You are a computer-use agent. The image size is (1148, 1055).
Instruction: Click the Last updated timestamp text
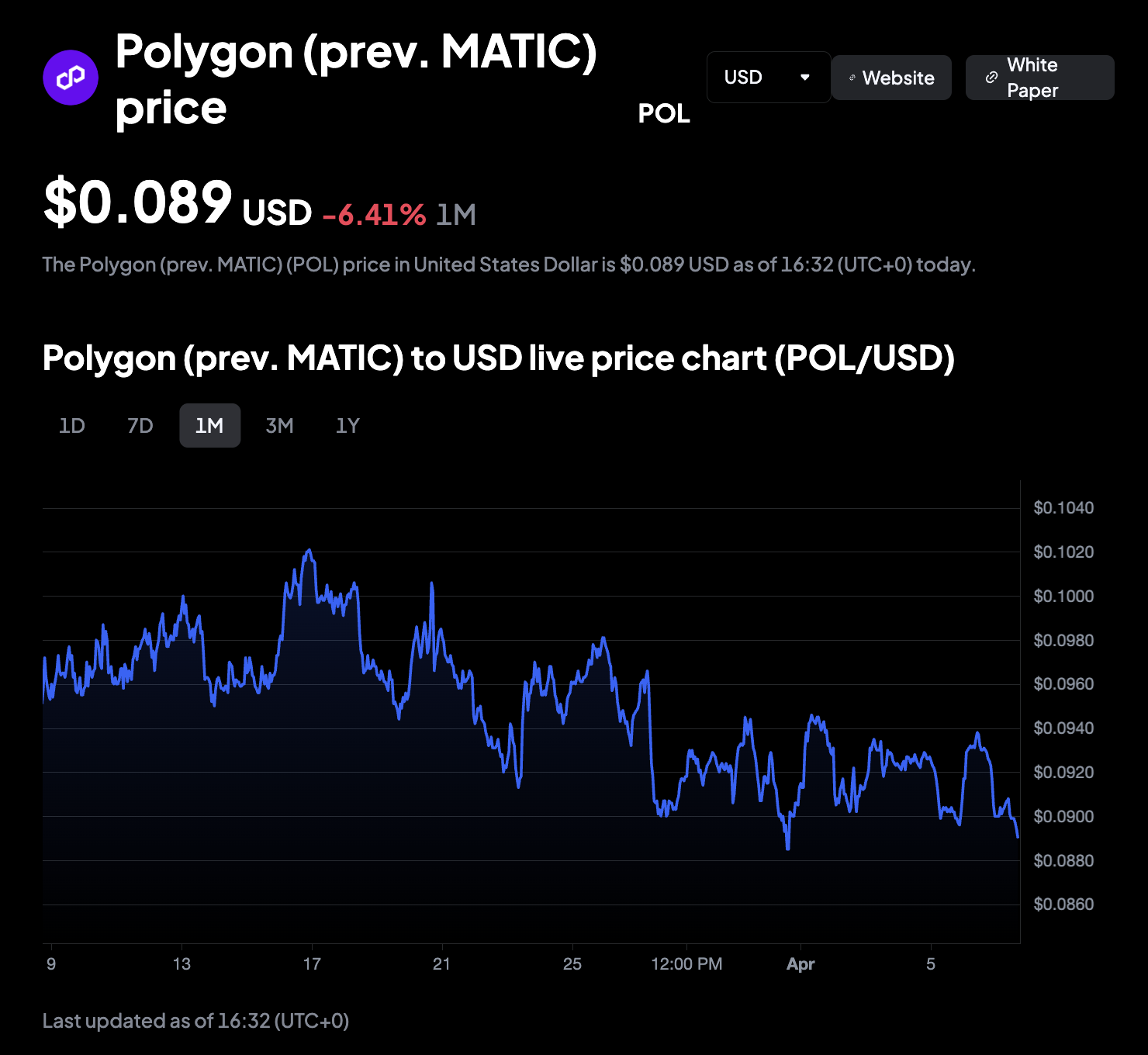(x=195, y=1021)
